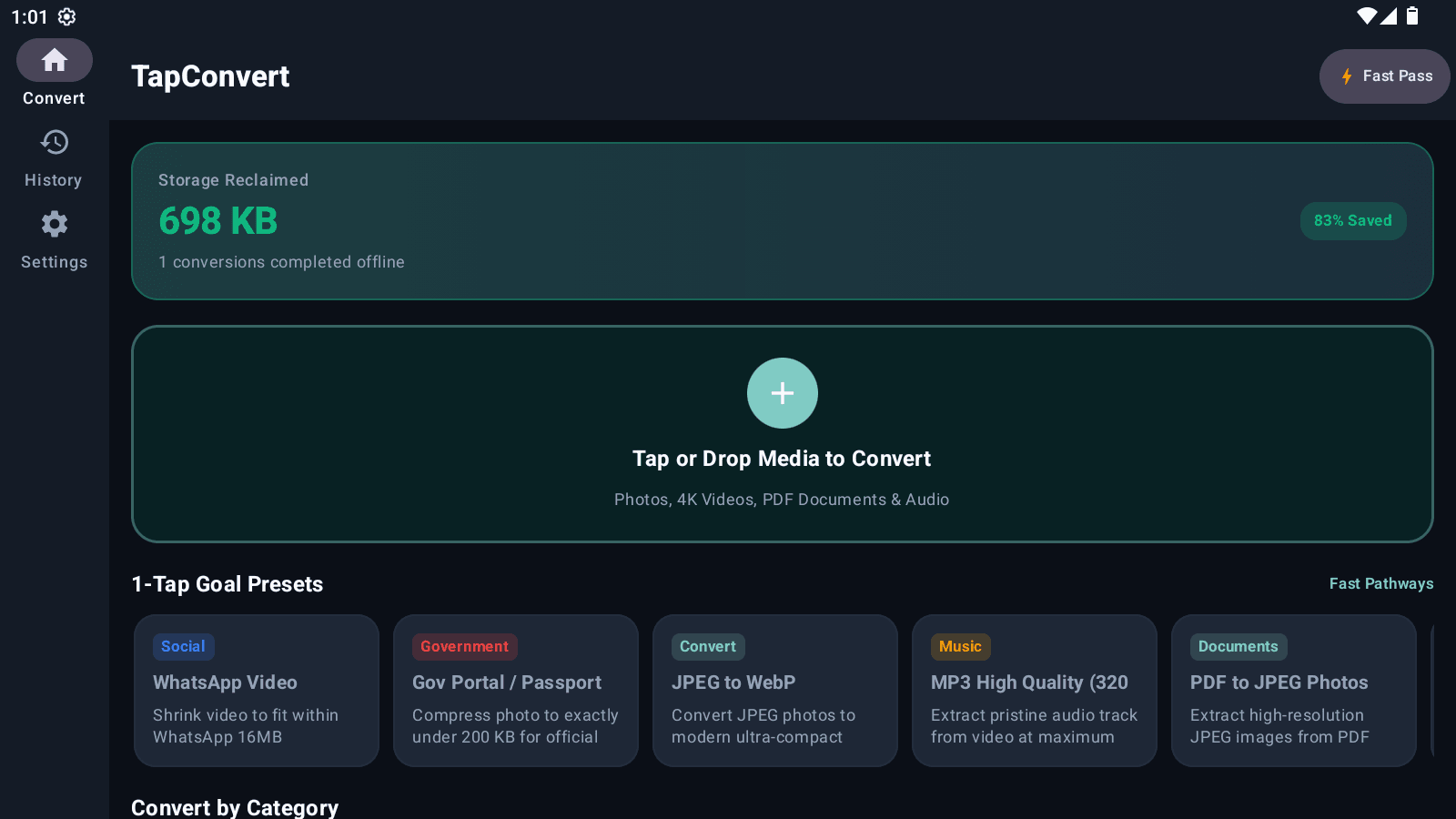Screen dimensions: 1456x819
Task: Tap the Documents tag chip
Action: pyautogui.click(x=1239, y=647)
